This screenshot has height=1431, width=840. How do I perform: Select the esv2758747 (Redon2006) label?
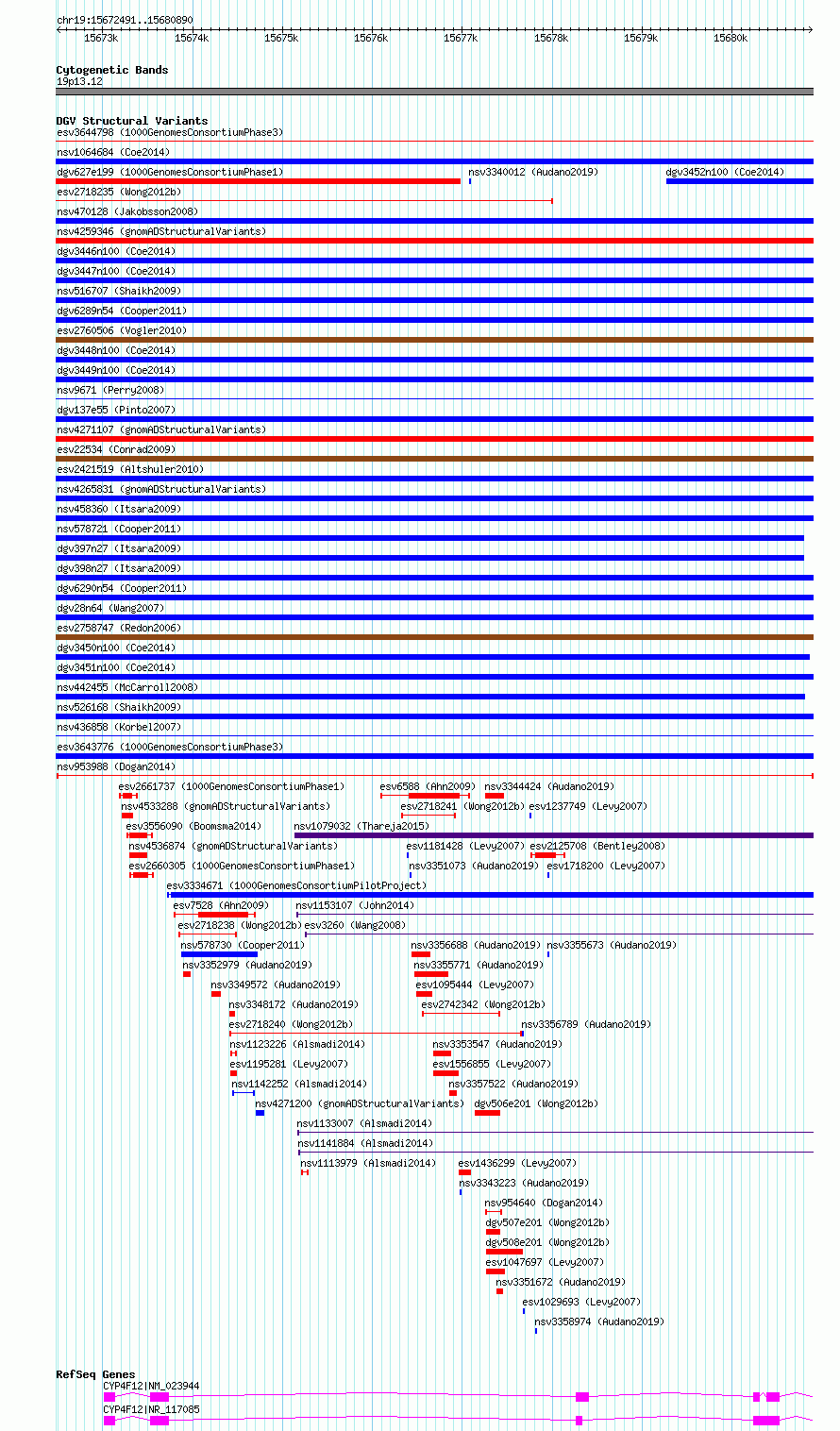click(x=119, y=629)
